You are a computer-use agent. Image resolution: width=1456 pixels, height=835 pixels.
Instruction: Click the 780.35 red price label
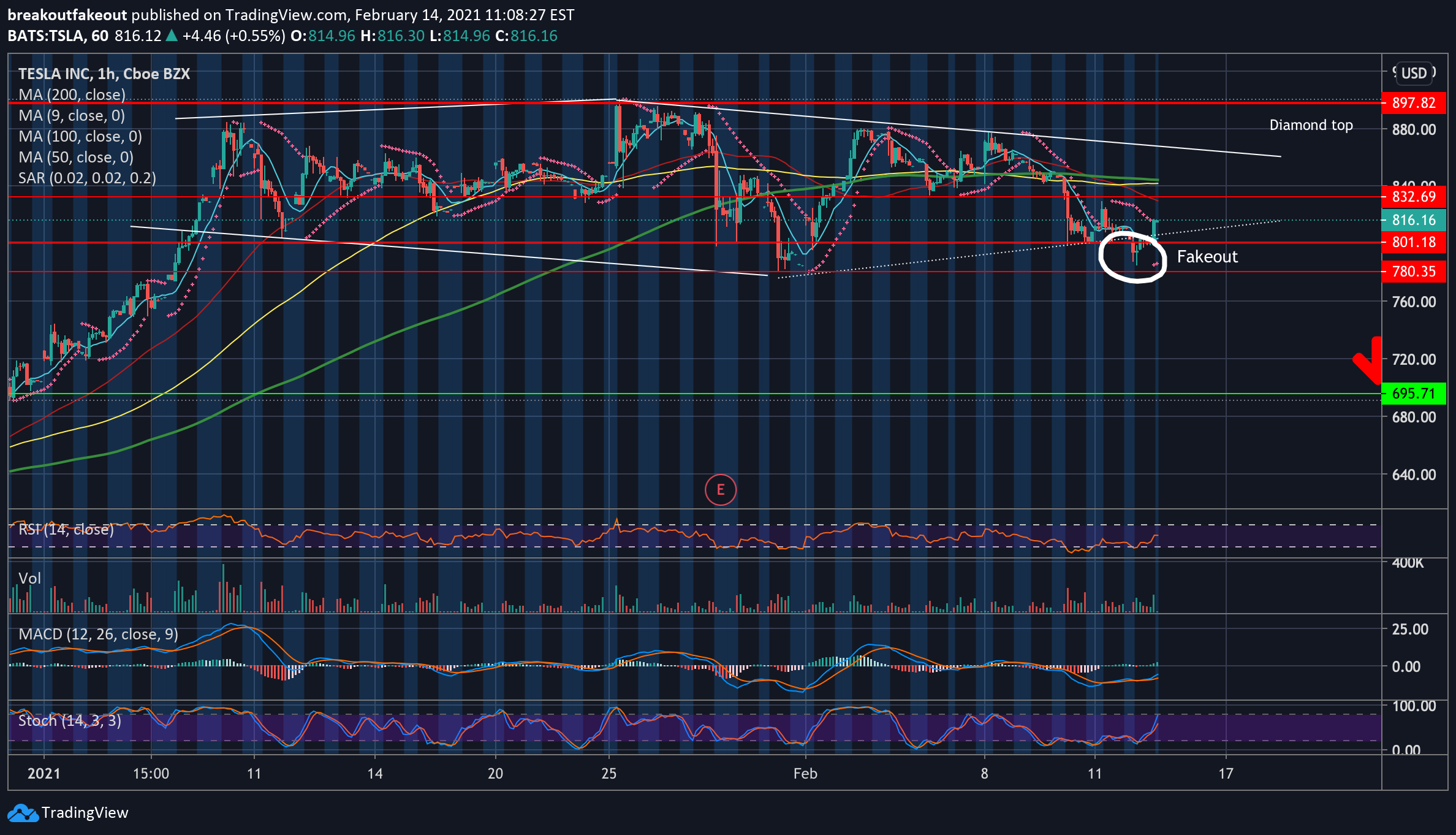coord(1414,272)
